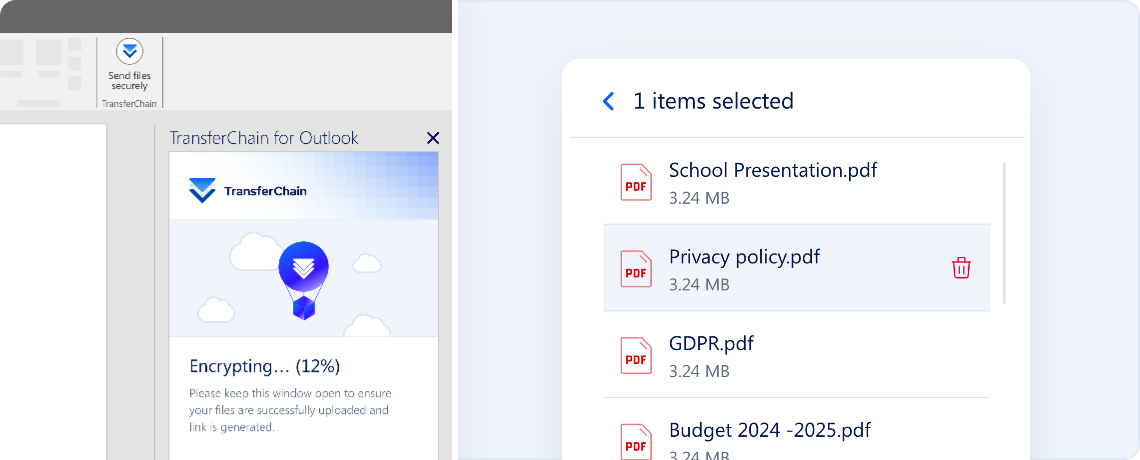Go back using the left chevron arrow

[x=608, y=101]
